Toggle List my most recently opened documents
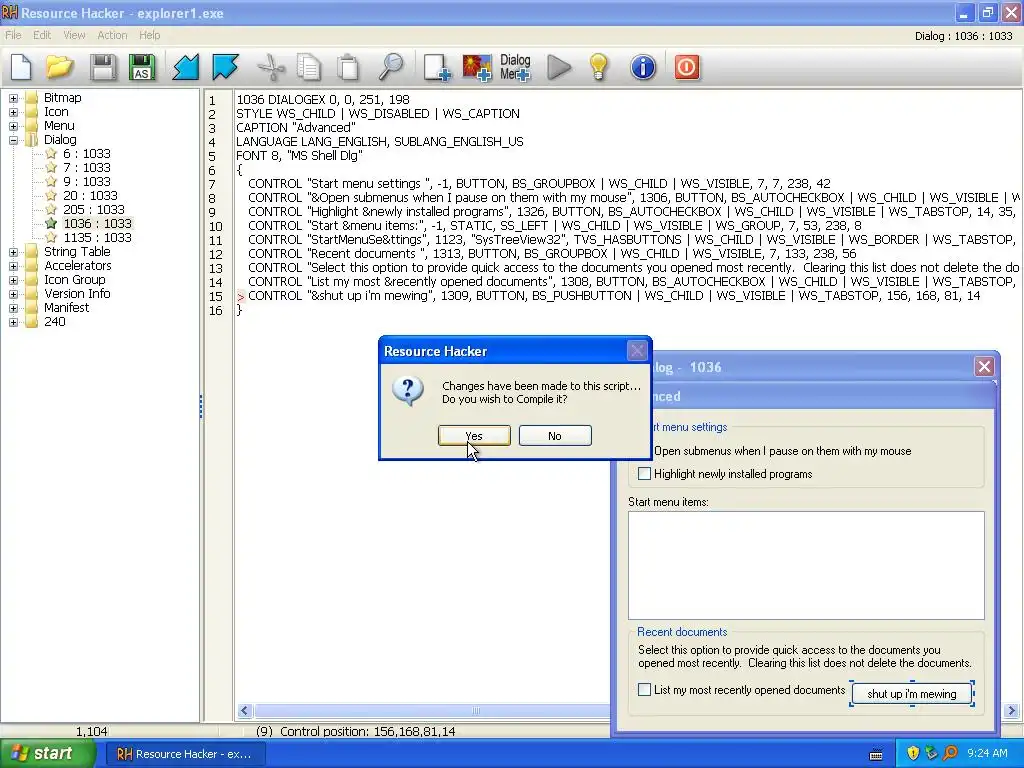Viewport: 1024px width, 768px height. tap(645, 690)
